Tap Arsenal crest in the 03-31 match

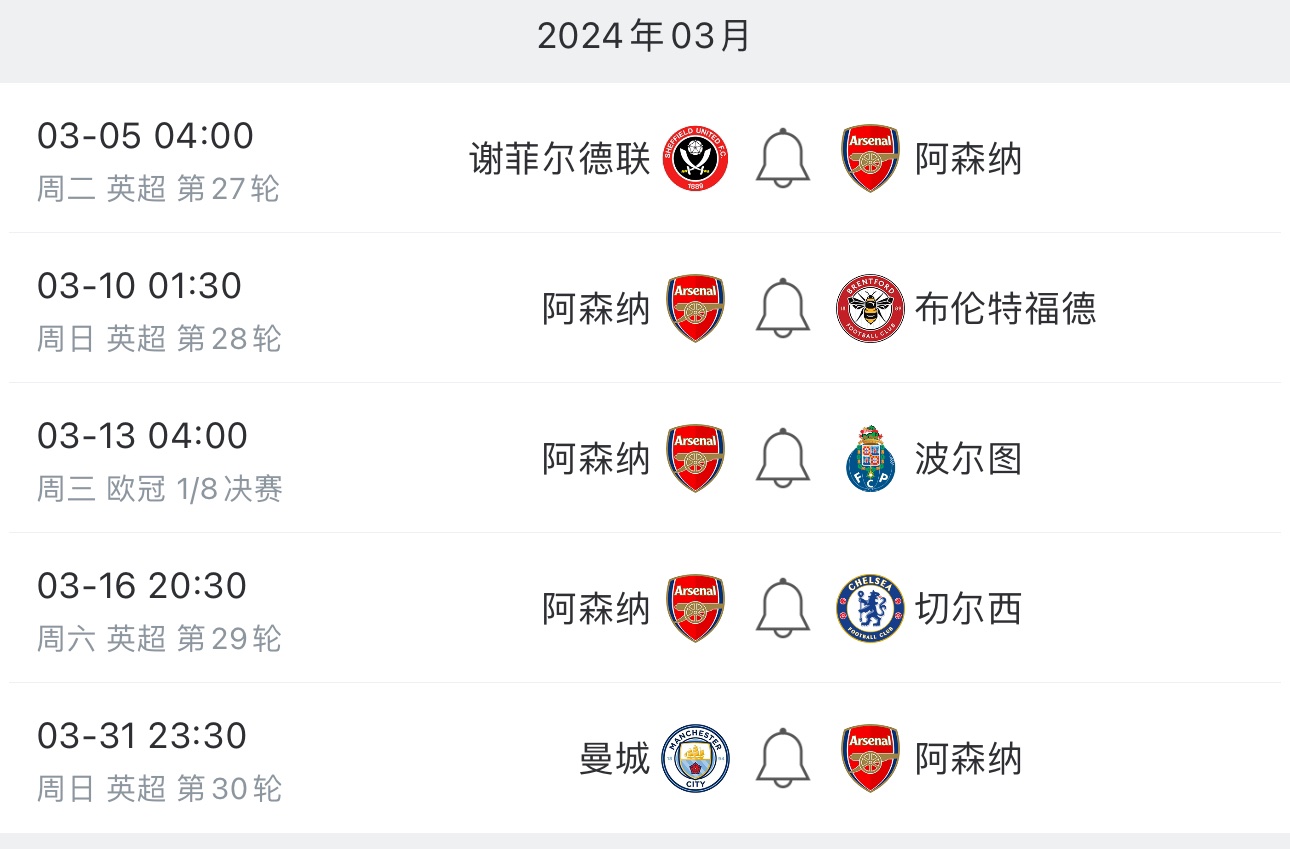(870, 758)
